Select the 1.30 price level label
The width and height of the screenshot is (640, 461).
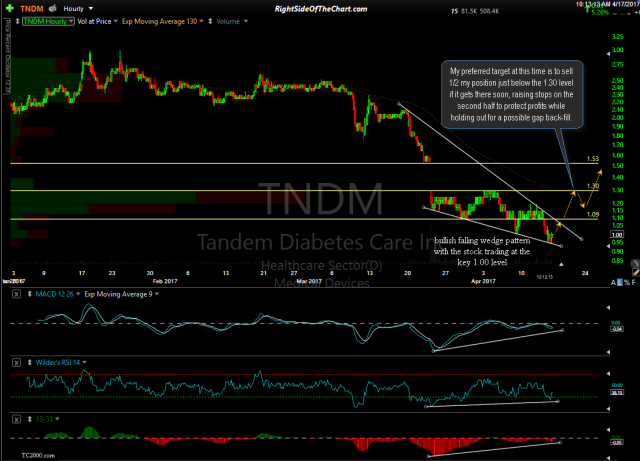coord(592,186)
